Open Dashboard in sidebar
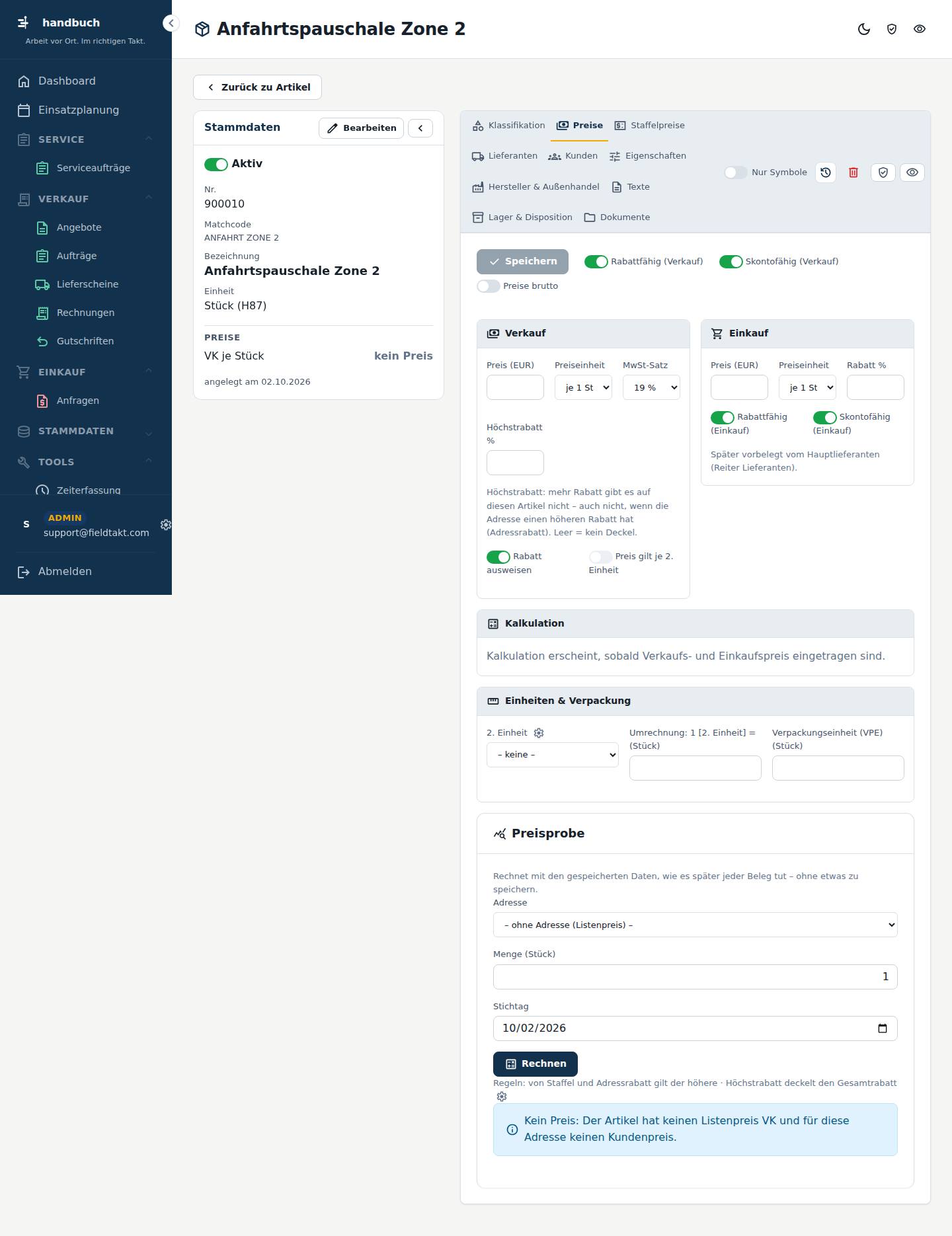The height and width of the screenshot is (1236, 952). pyautogui.click(x=86, y=81)
